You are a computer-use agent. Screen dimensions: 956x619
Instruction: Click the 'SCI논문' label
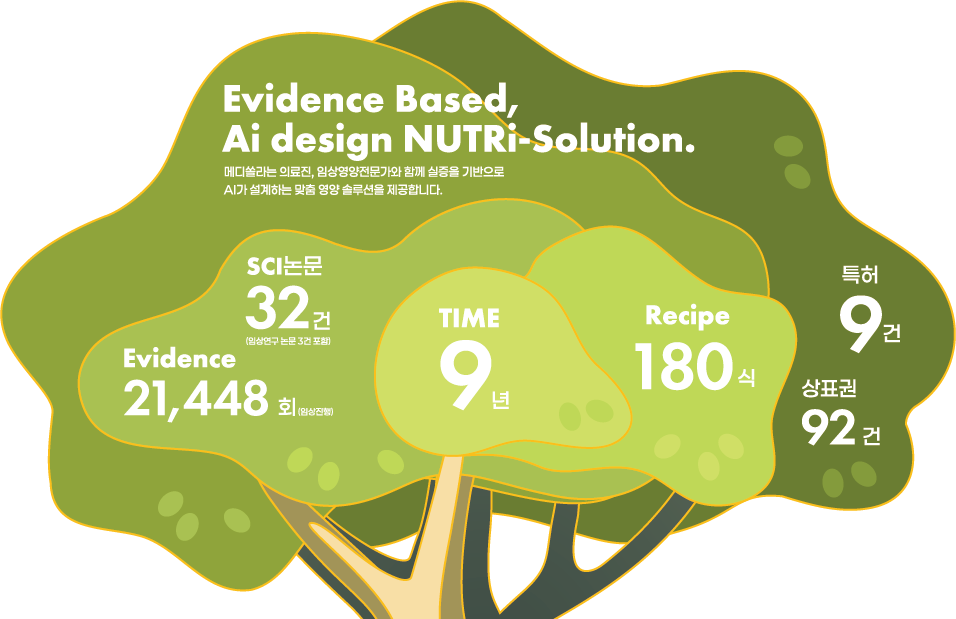click(x=285, y=267)
